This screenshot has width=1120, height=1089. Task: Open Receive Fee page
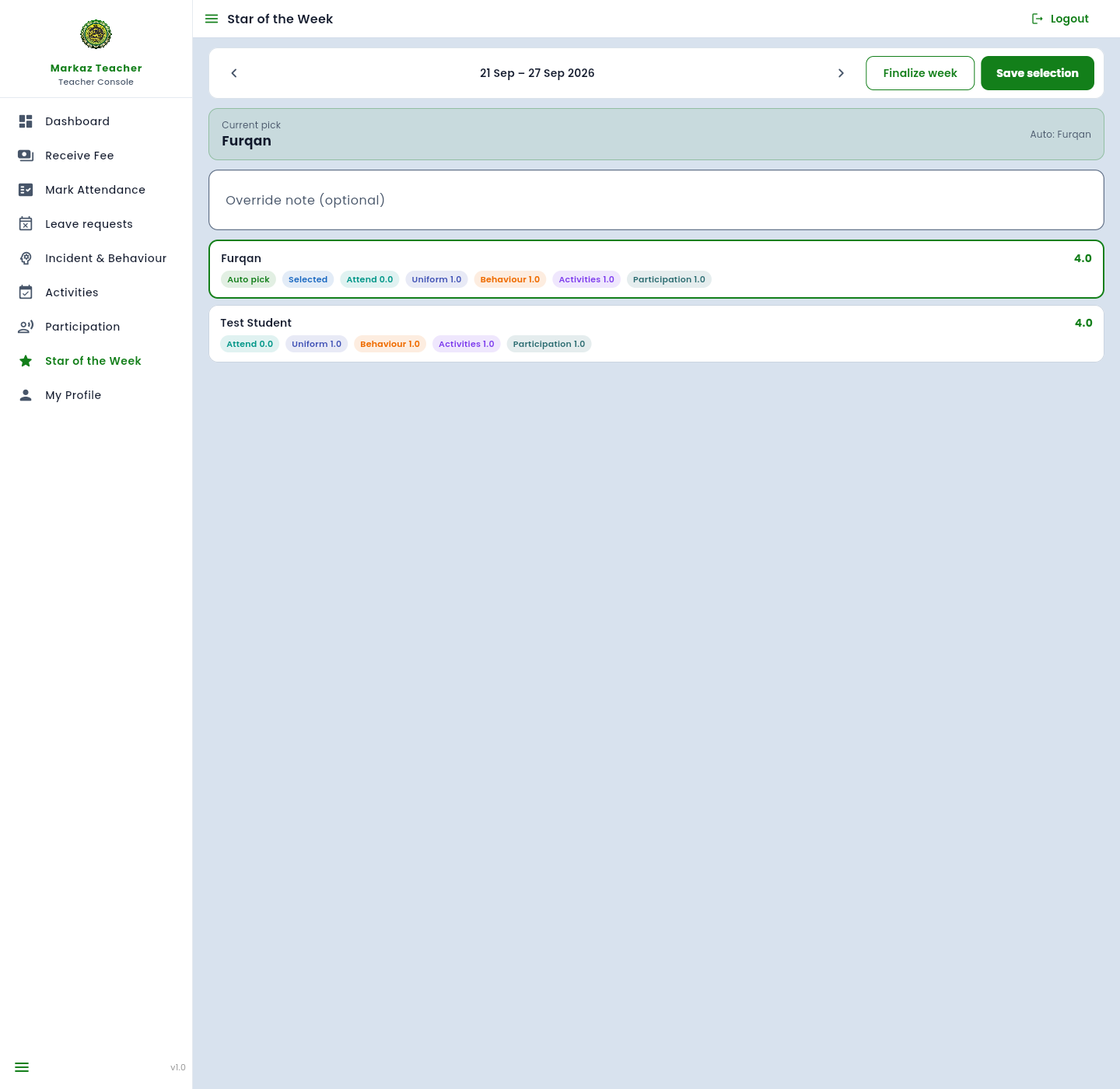[x=96, y=156]
